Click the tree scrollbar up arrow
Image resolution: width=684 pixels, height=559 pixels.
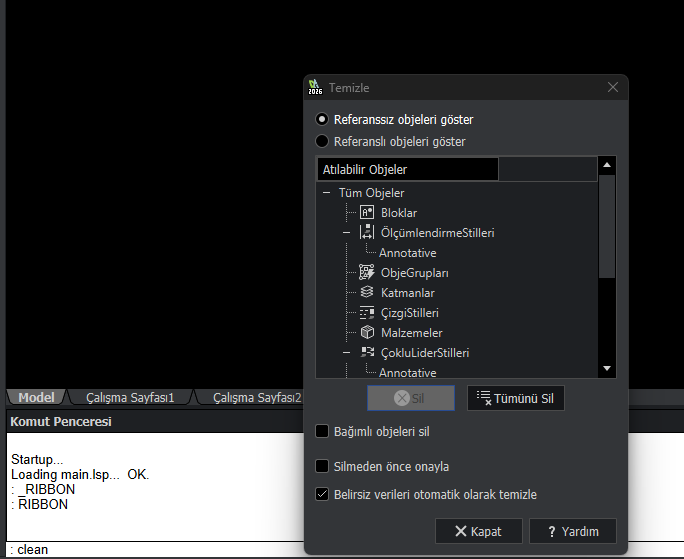(x=606, y=165)
